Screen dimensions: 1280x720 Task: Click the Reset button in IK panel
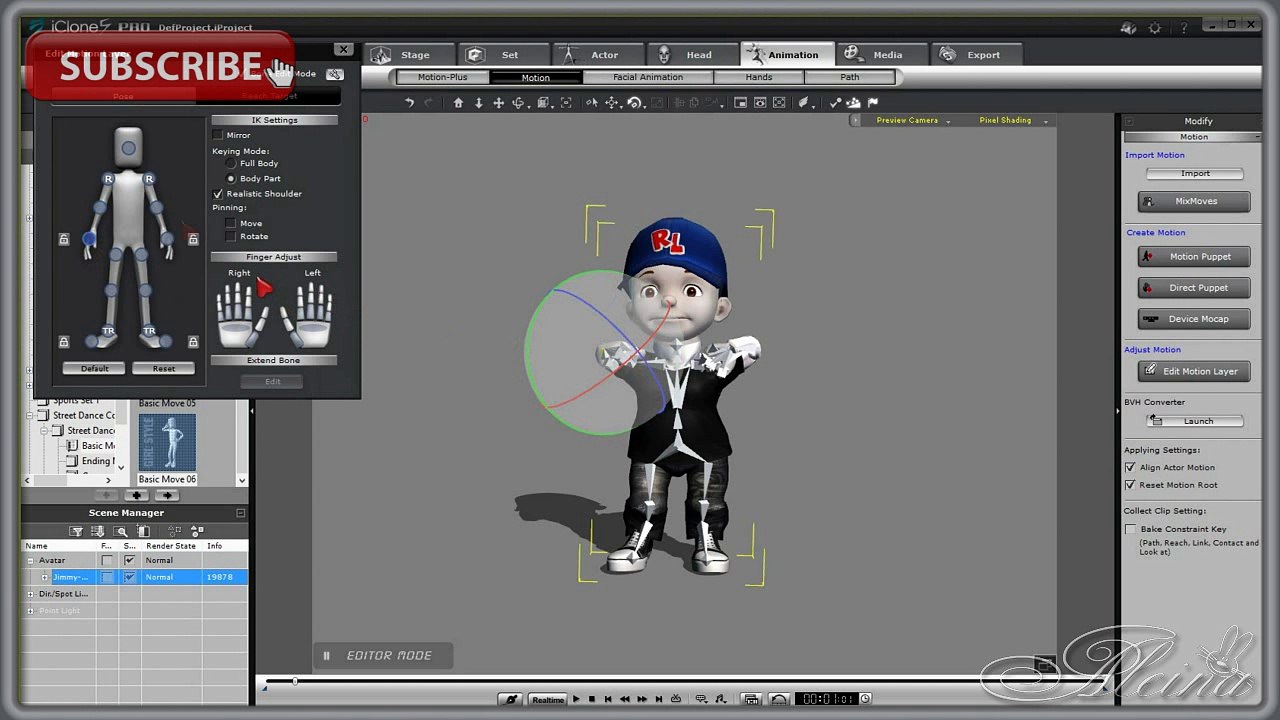click(x=164, y=368)
